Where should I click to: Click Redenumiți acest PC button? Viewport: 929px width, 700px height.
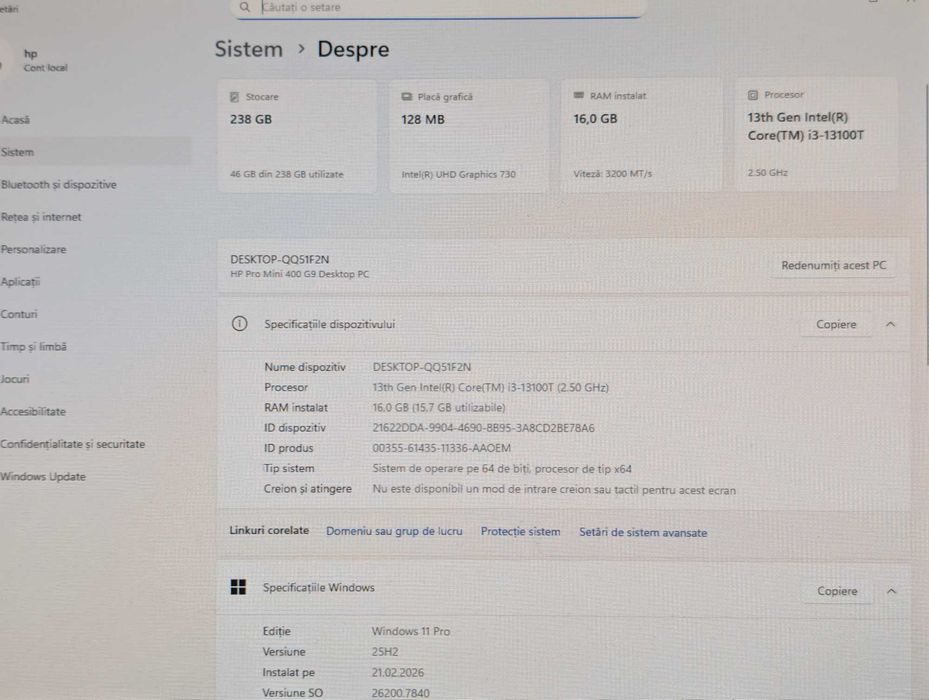click(834, 266)
